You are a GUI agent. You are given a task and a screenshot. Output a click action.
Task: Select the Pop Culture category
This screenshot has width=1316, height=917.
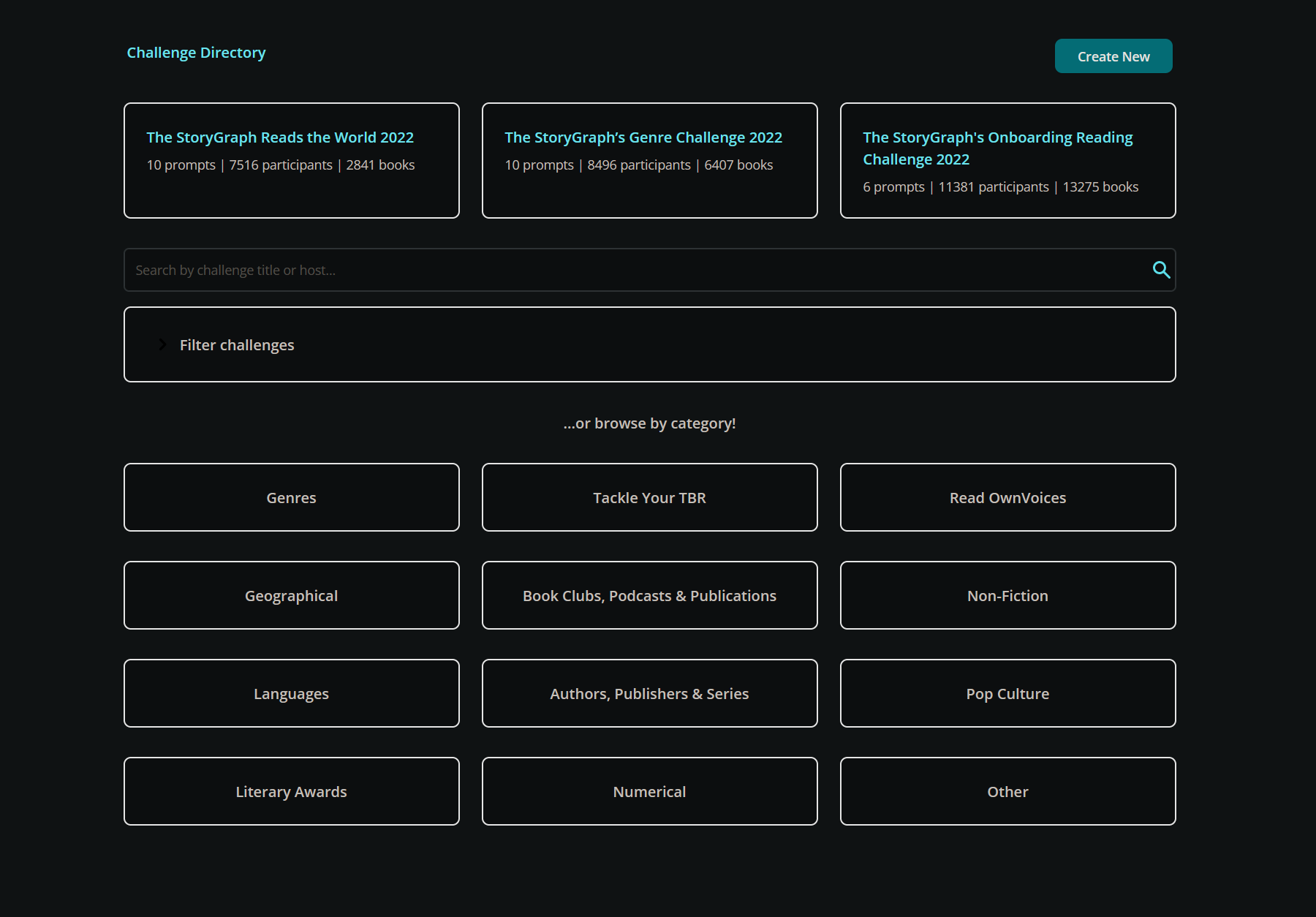coord(1007,693)
